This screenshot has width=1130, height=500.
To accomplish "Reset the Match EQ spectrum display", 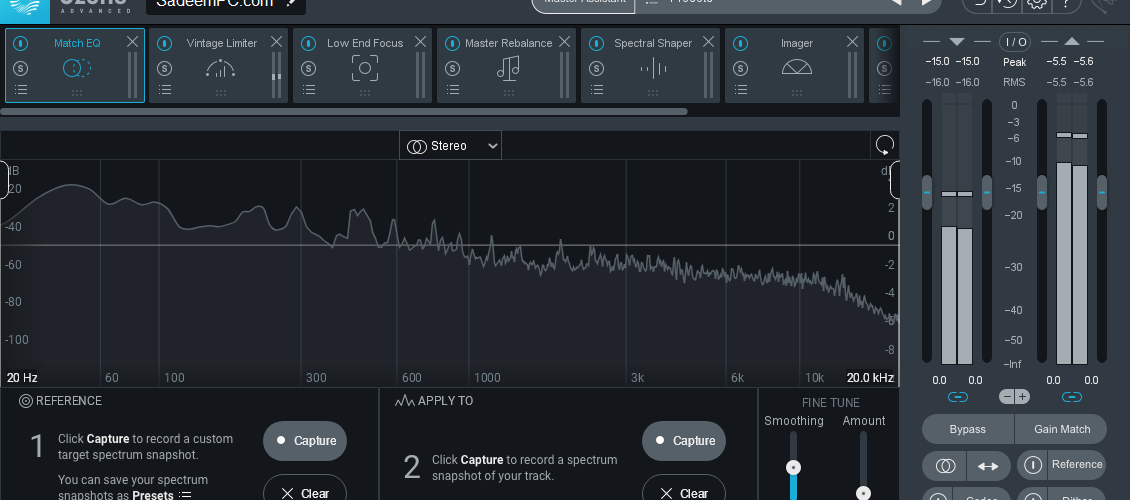I will (x=884, y=146).
